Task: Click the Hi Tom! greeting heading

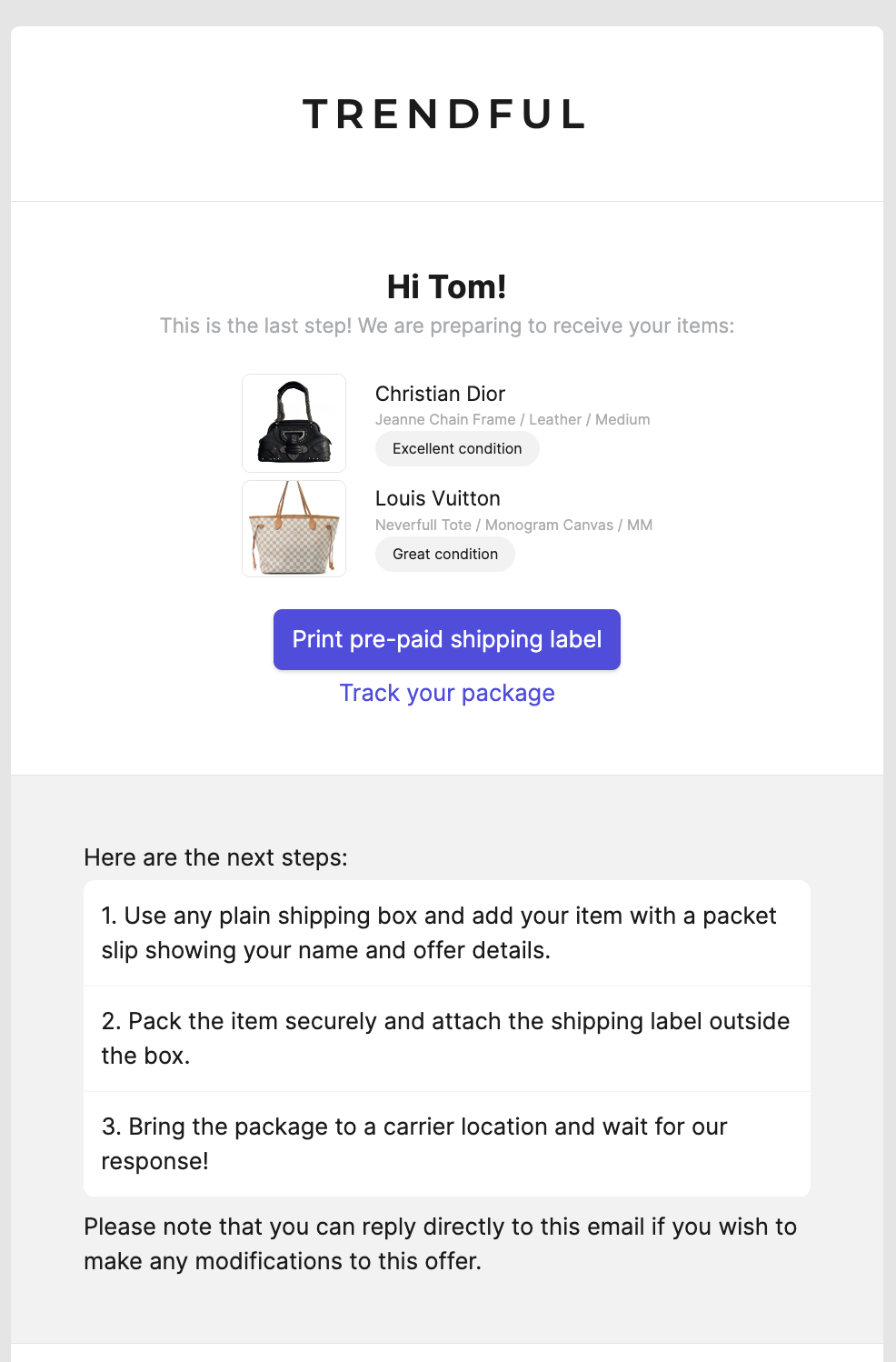Action: pos(447,286)
